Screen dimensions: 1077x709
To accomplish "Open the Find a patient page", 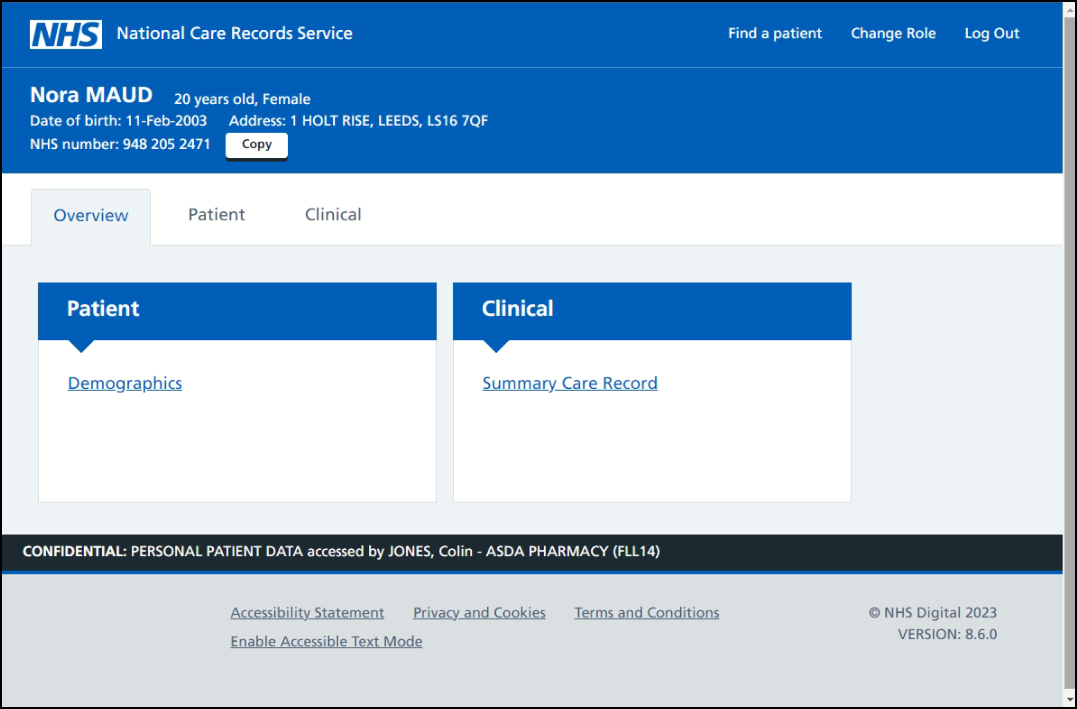I will pyautogui.click(x=774, y=34).
